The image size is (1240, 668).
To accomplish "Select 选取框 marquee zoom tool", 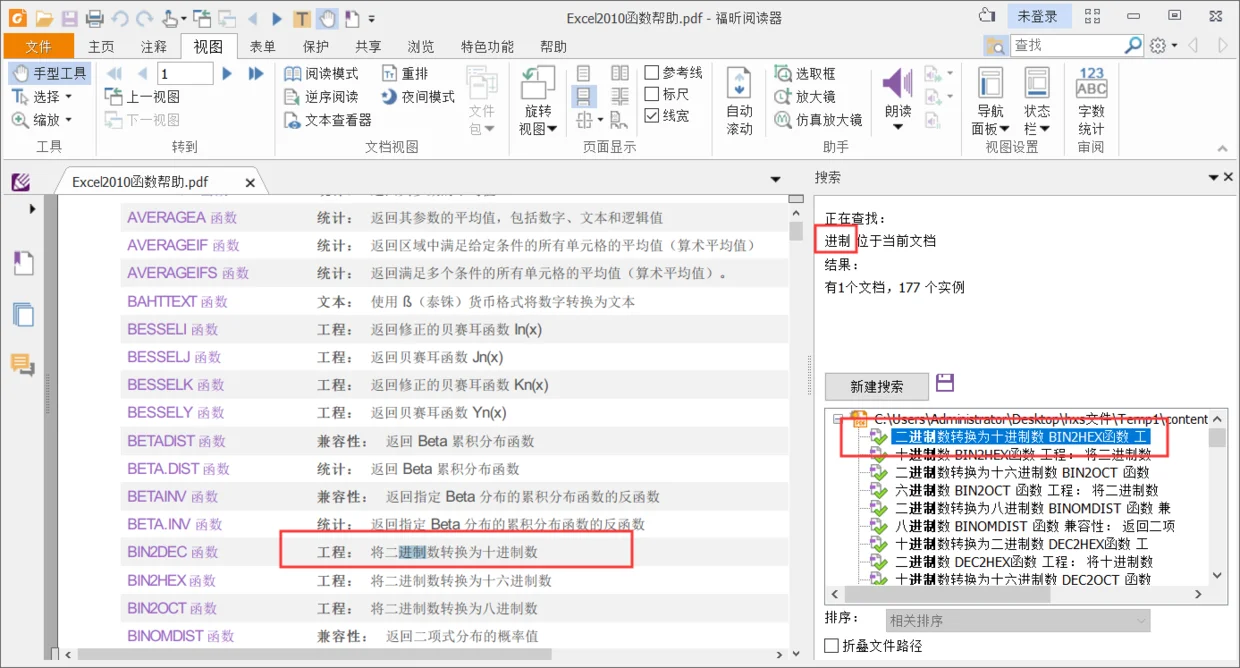I will pos(805,74).
